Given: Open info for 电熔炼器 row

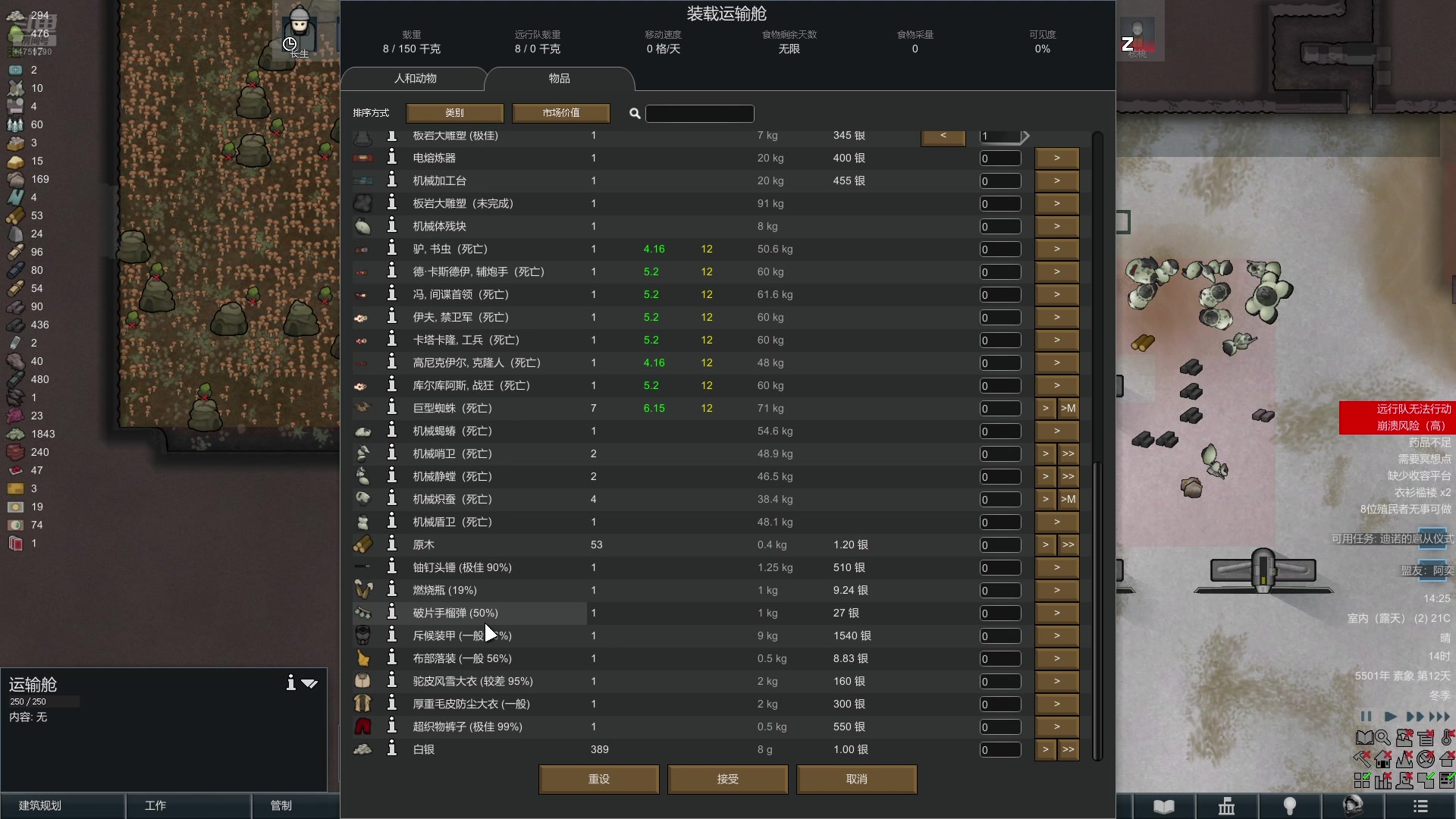Looking at the screenshot, I should coord(392,157).
